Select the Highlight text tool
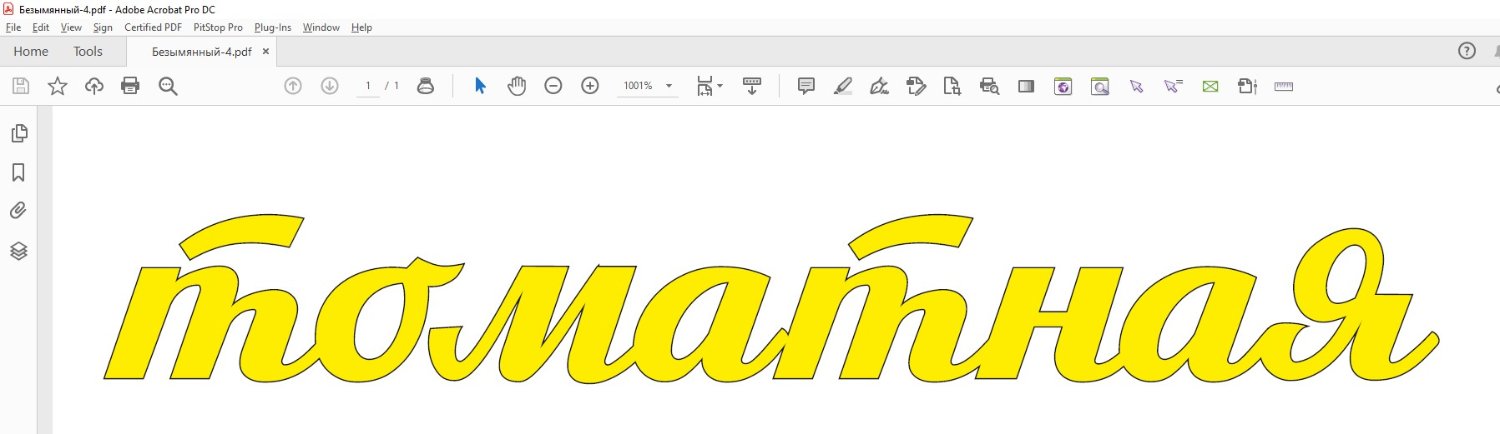Image resolution: width=1500 pixels, height=434 pixels. coord(843,86)
